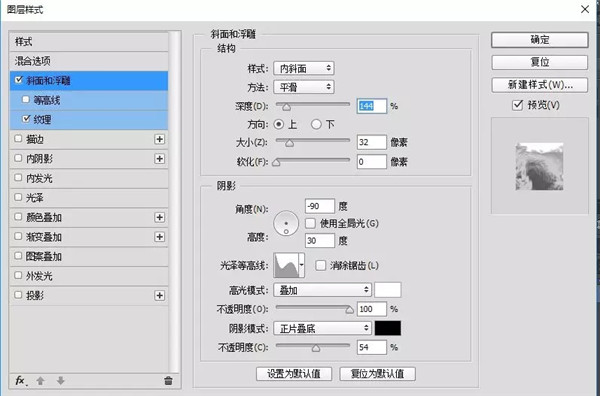The height and width of the screenshot is (396, 600).
Task: Click the style preview thumbnail
Action: coord(540,166)
